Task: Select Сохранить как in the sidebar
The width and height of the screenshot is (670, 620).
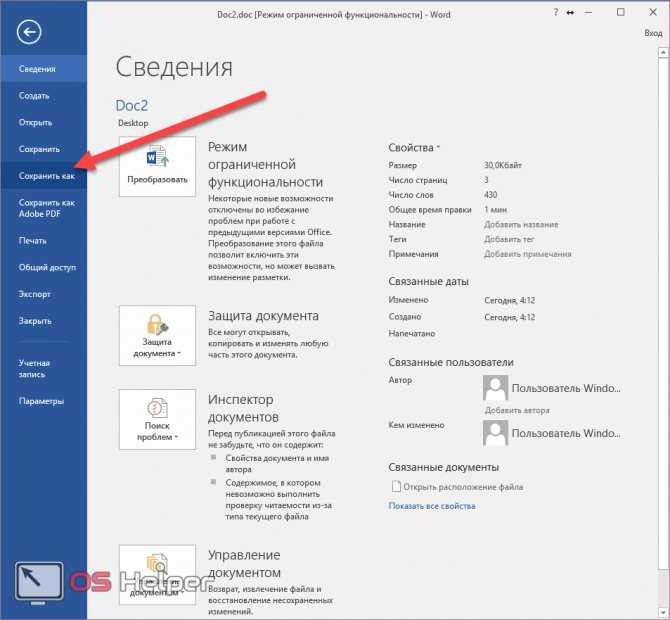Action: pyautogui.click(x=44, y=176)
